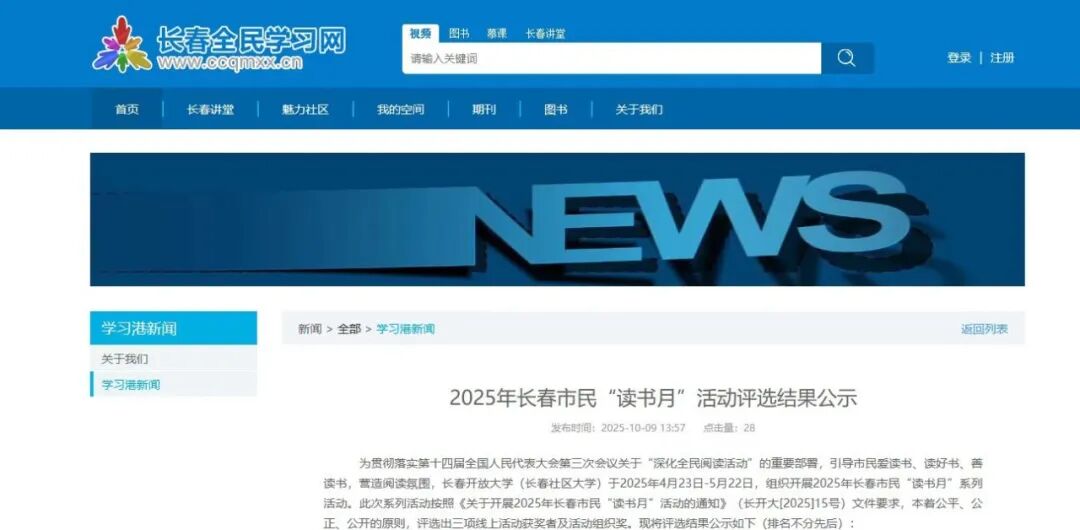This screenshot has width=1080, height=530.
Task: Choose the 慕课 search tab
Action: [497, 33]
